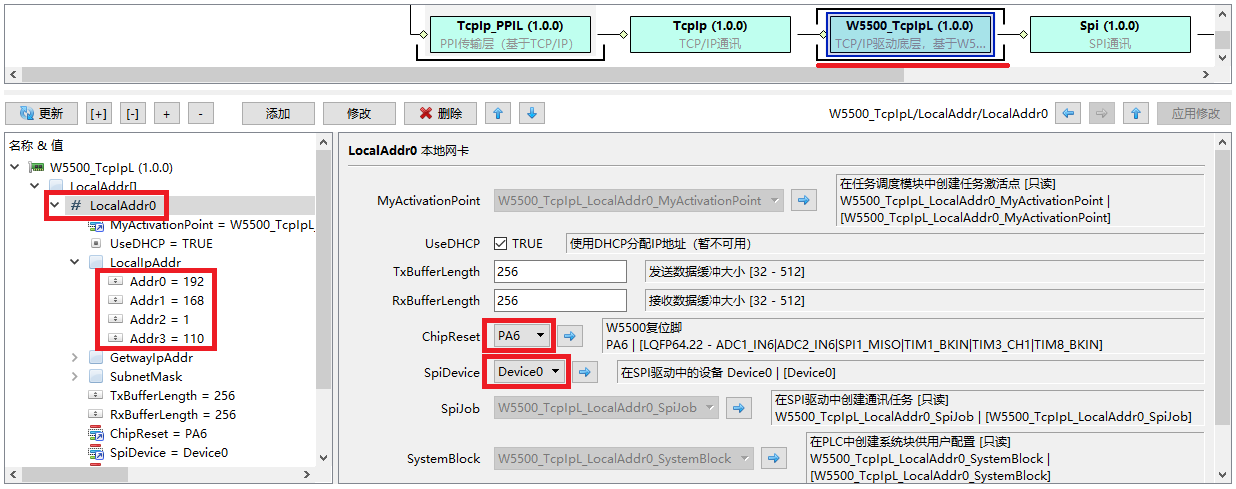Move item up with blue up arrow

498,114
